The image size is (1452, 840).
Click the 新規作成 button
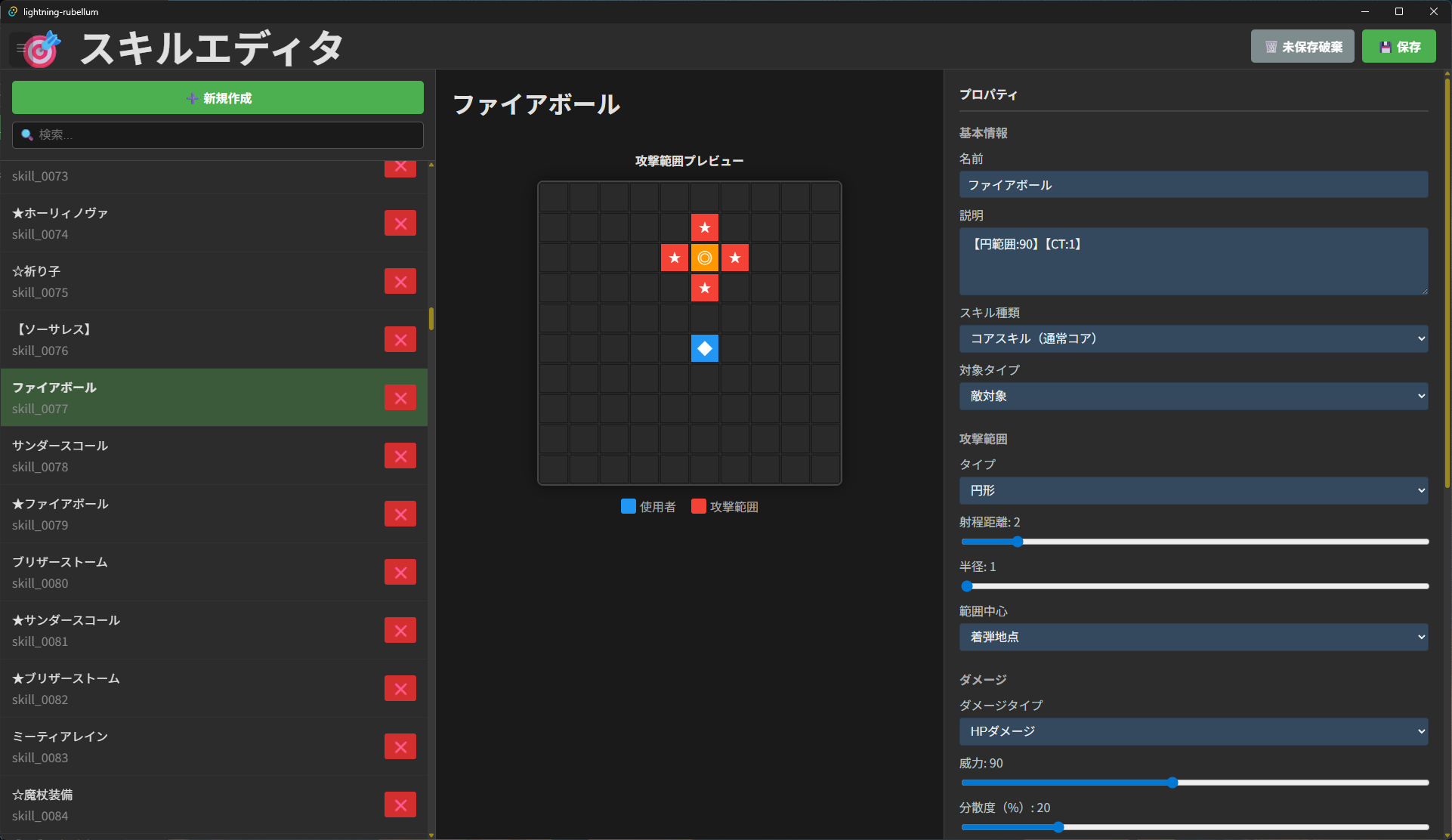[218, 98]
